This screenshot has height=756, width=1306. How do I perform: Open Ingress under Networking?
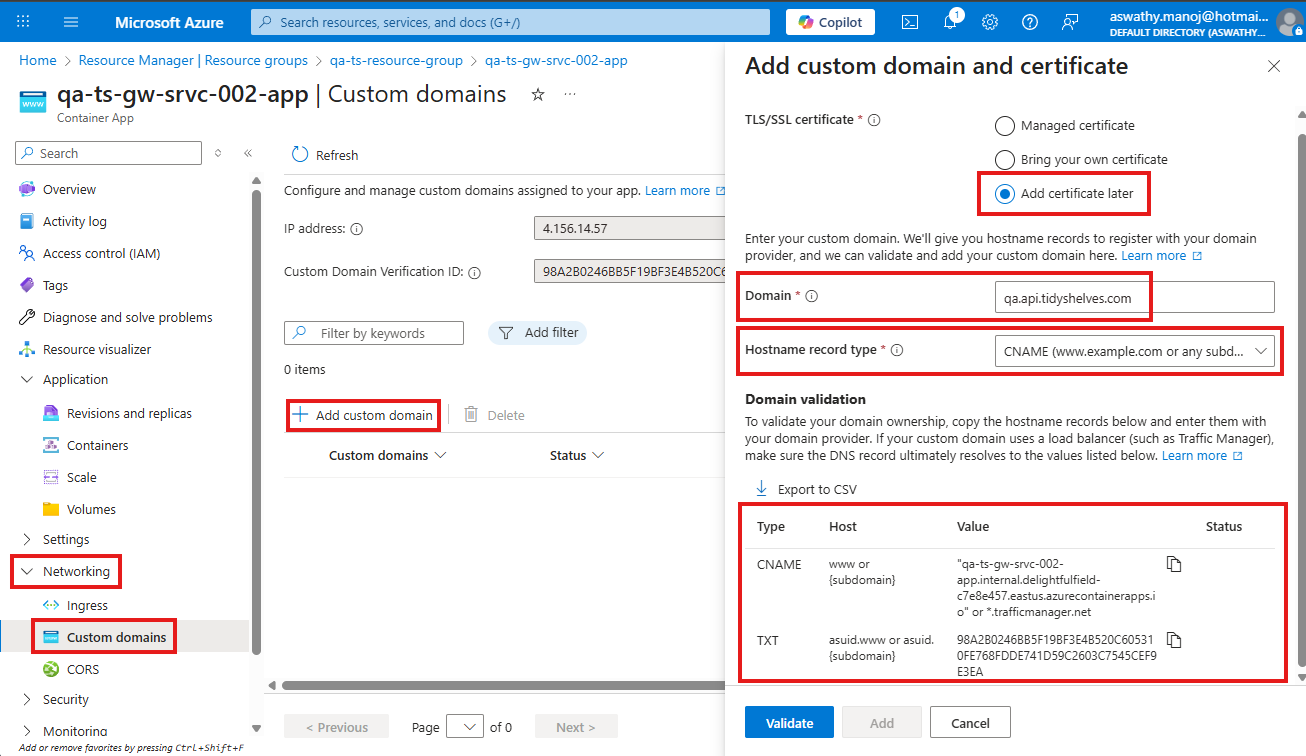(87, 606)
